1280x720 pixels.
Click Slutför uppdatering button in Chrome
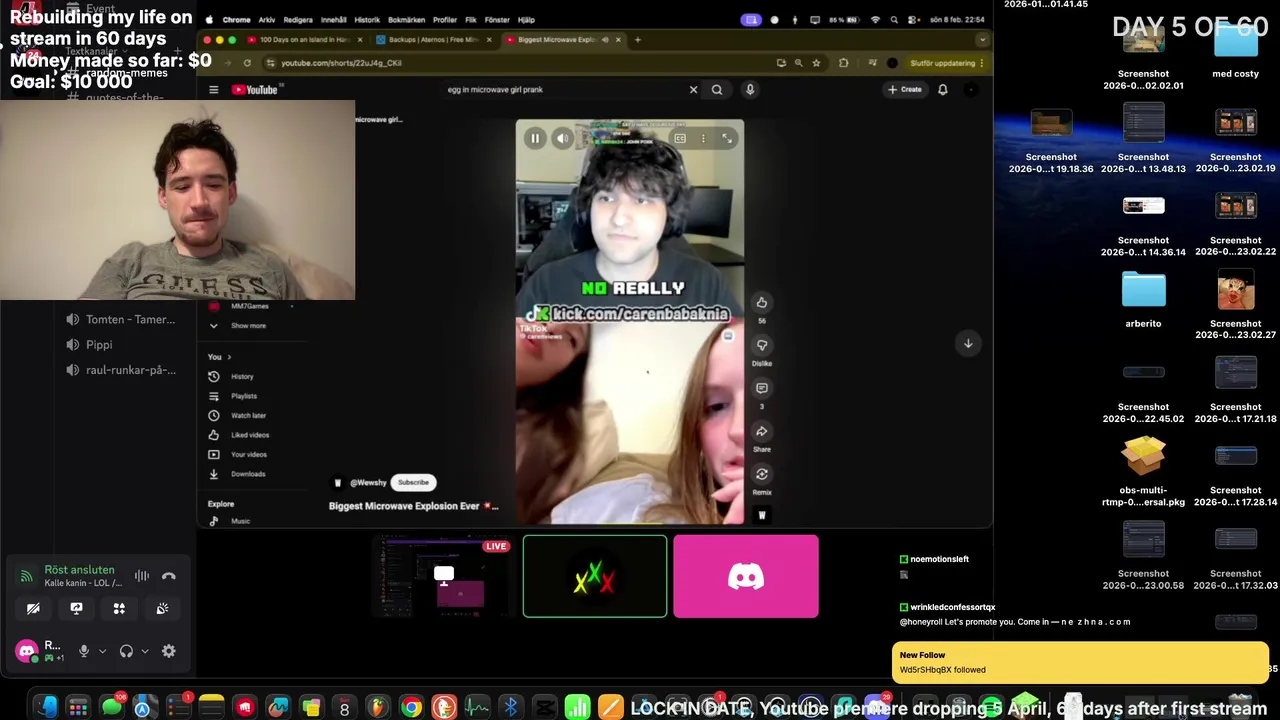click(947, 63)
